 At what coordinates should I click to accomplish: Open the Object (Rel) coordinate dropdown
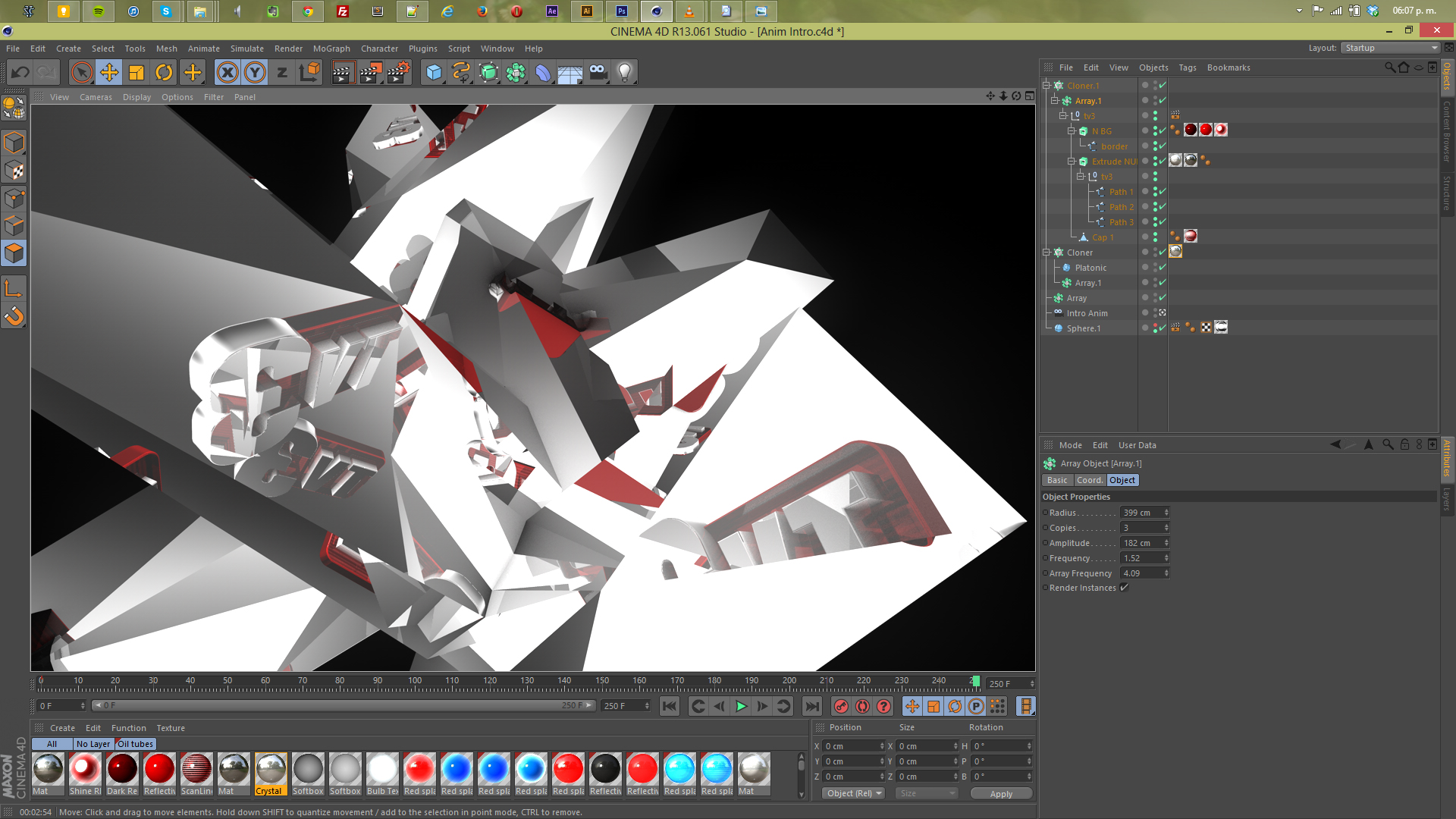(x=853, y=793)
